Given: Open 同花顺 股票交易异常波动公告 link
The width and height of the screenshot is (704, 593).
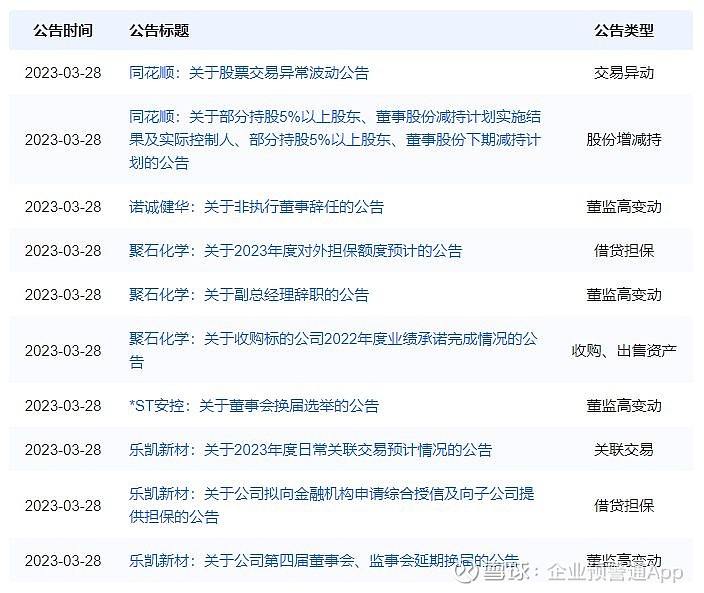Looking at the screenshot, I should [249, 73].
